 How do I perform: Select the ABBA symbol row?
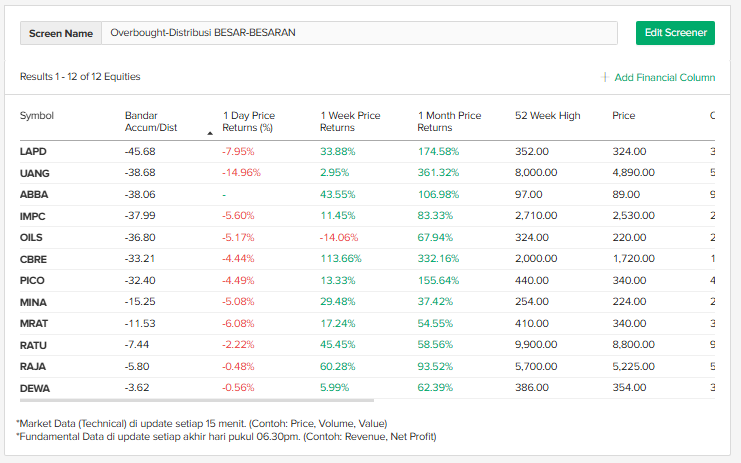pos(34,195)
